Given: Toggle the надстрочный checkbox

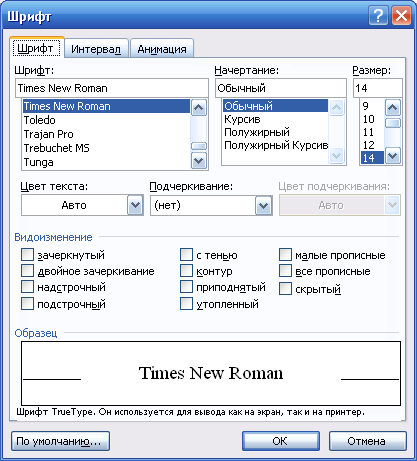Looking at the screenshot, I should (27, 287).
